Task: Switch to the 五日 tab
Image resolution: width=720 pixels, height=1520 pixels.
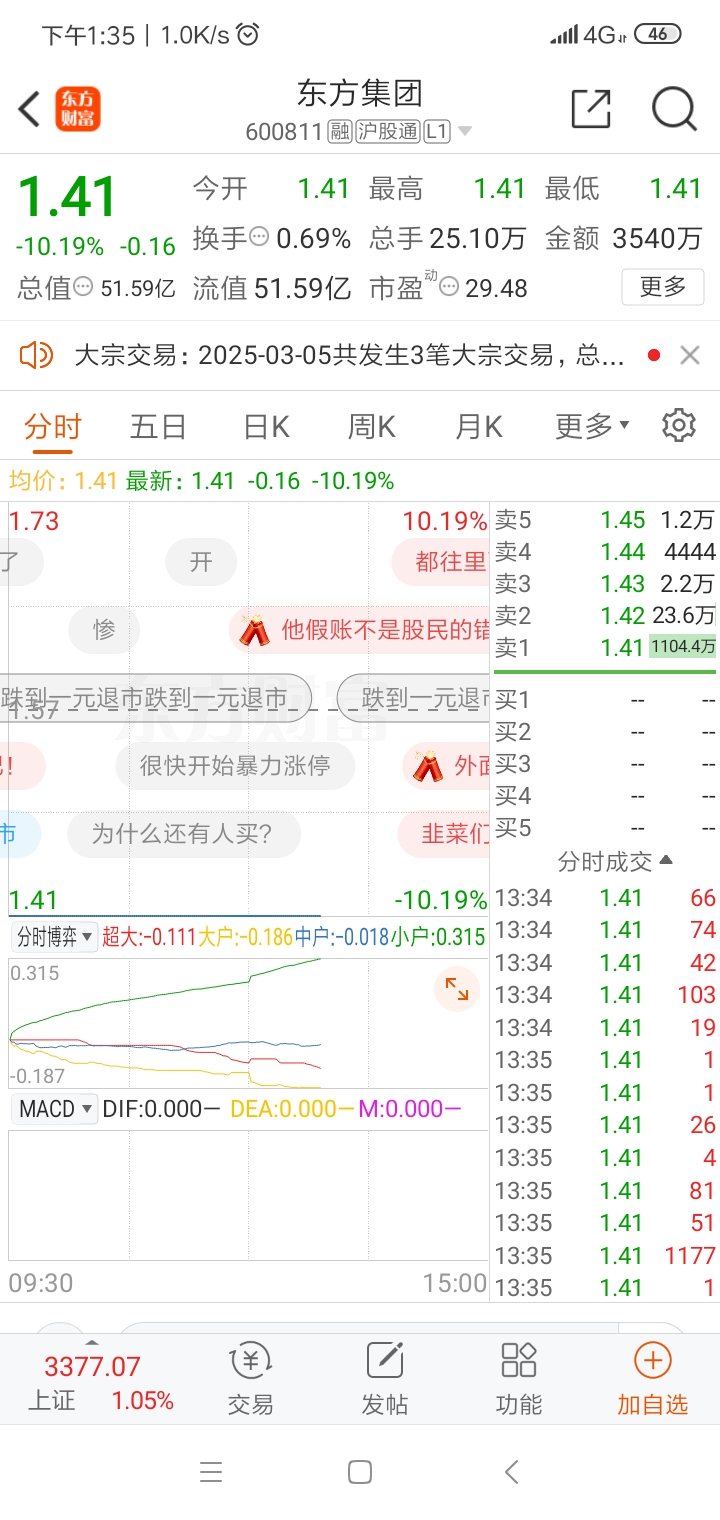Action: pyautogui.click(x=158, y=427)
